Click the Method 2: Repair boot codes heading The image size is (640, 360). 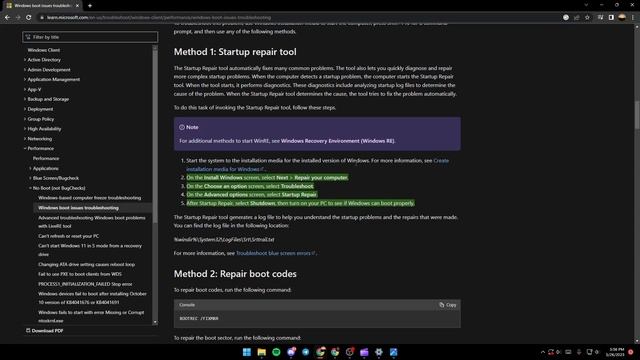235,274
